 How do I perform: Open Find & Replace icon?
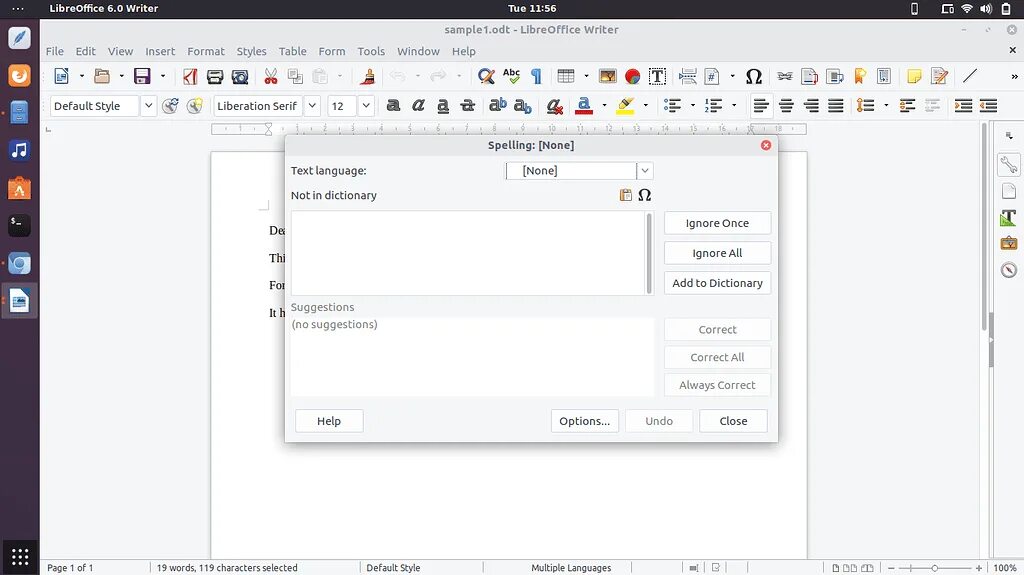pyautogui.click(x=486, y=76)
